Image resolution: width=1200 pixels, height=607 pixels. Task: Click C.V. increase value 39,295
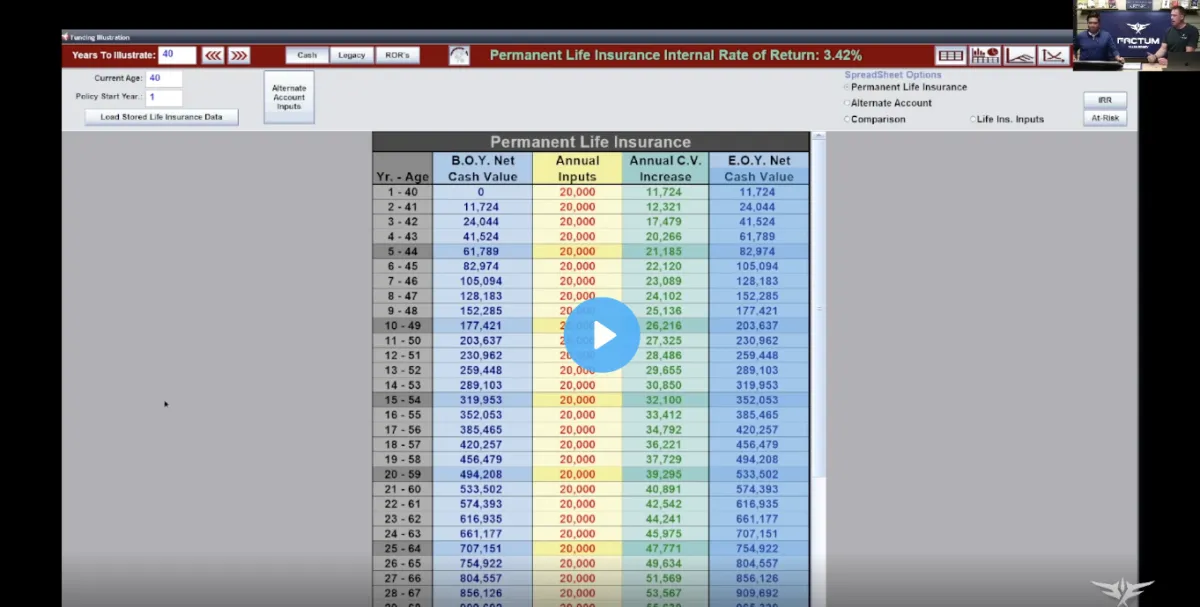pyautogui.click(x=664, y=474)
